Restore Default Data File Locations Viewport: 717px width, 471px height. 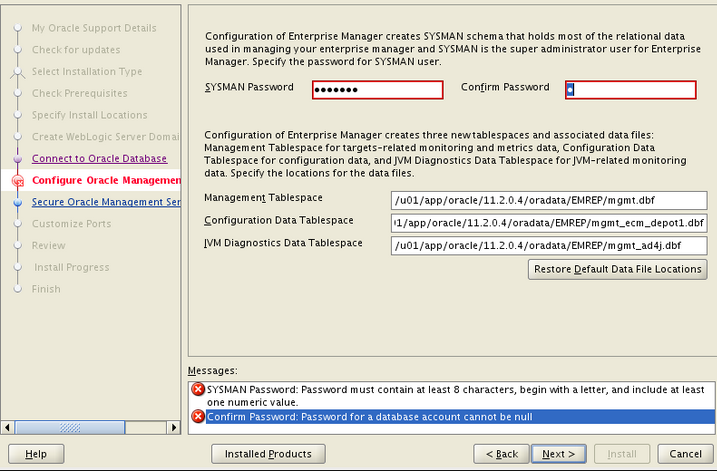617,269
